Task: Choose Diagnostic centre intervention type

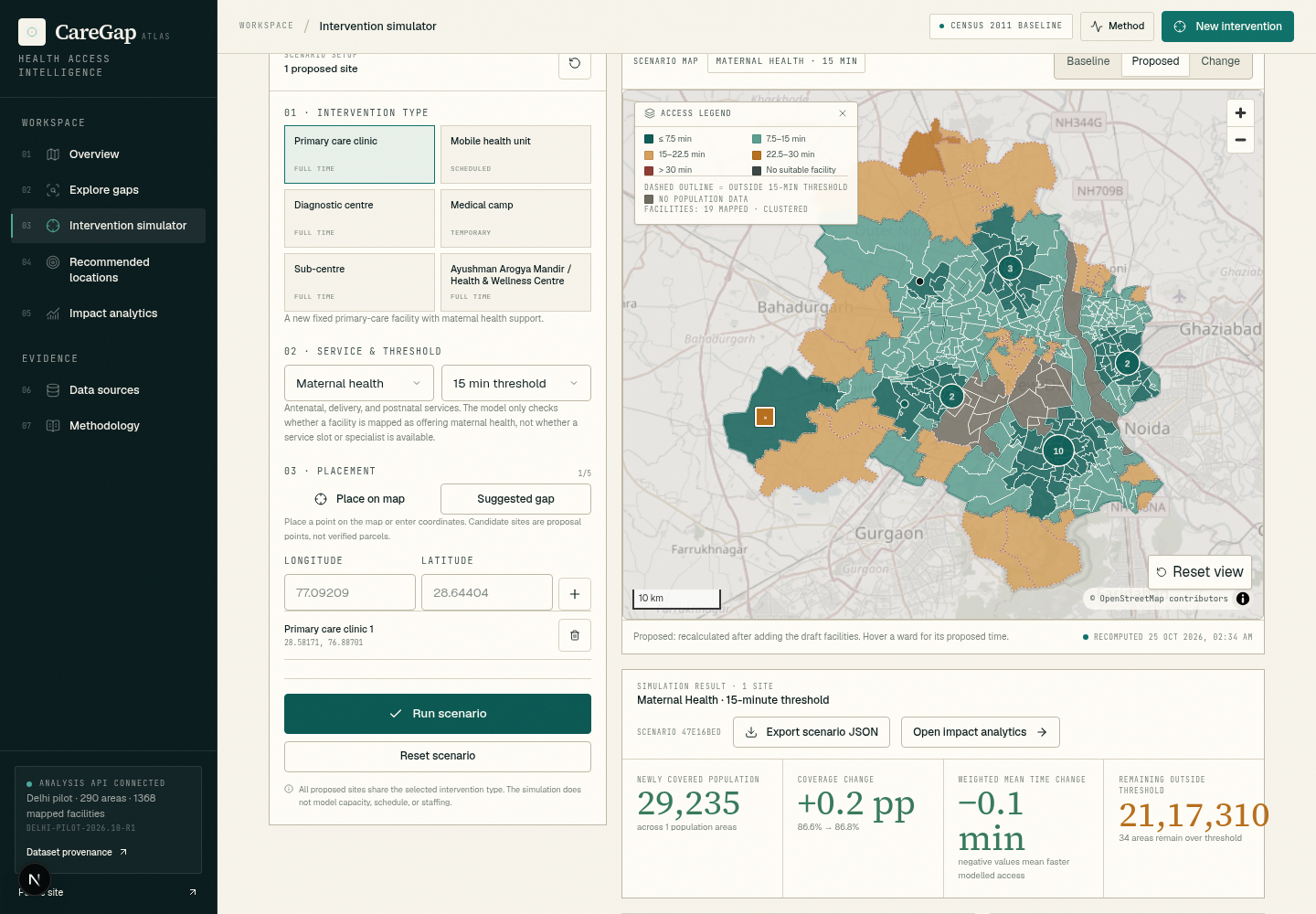Action: [x=359, y=218]
